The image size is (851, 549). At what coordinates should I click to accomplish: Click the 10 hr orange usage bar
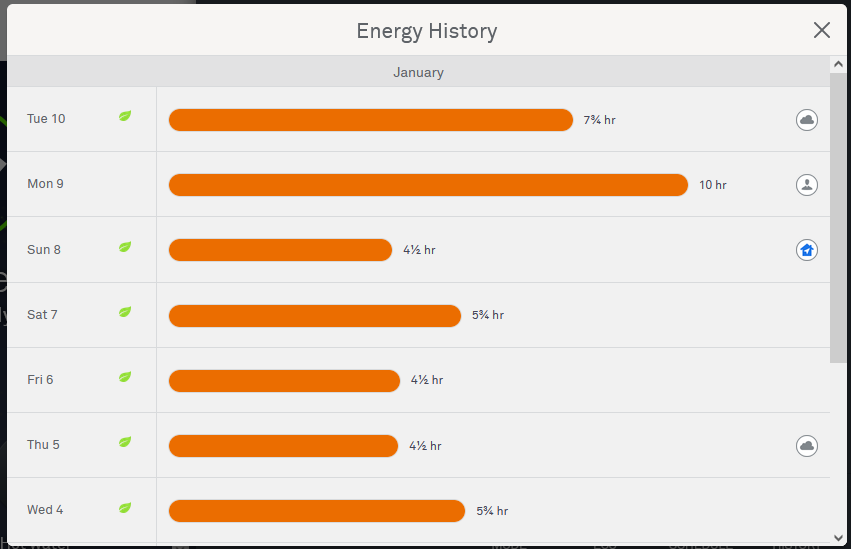[428, 185]
